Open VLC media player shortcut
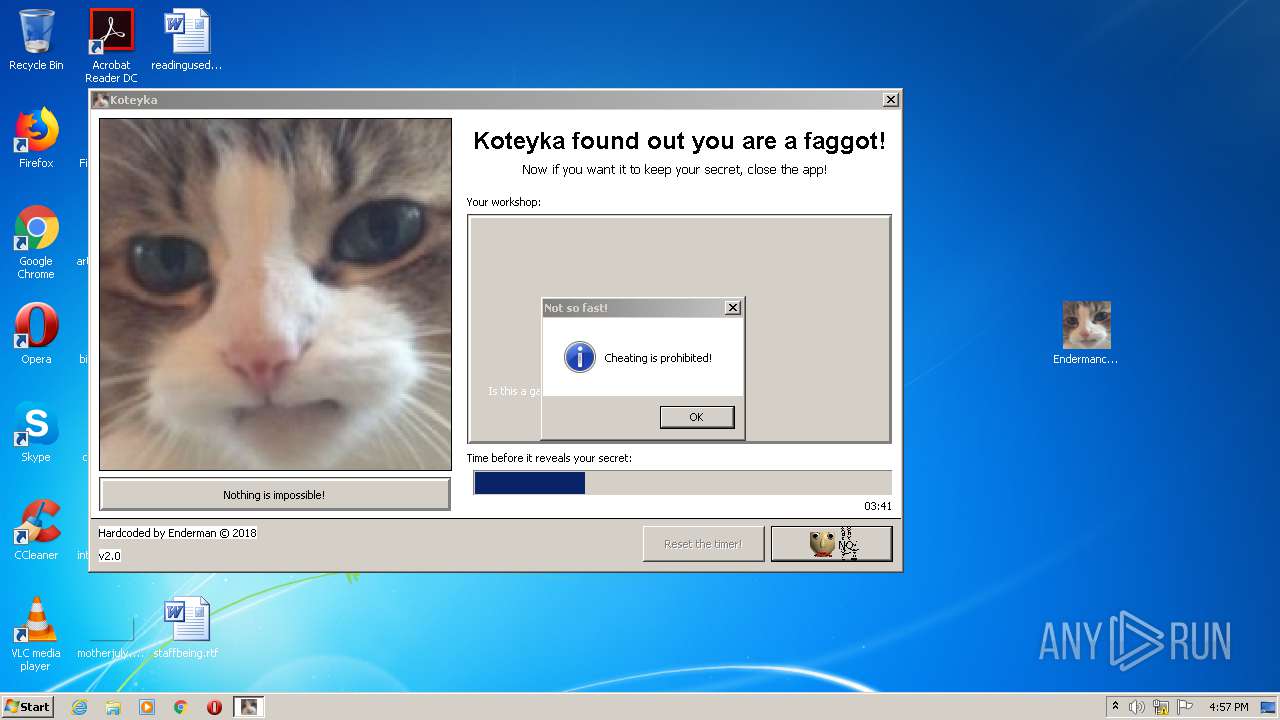Viewport: 1280px width, 720px height. pos(36,634)
